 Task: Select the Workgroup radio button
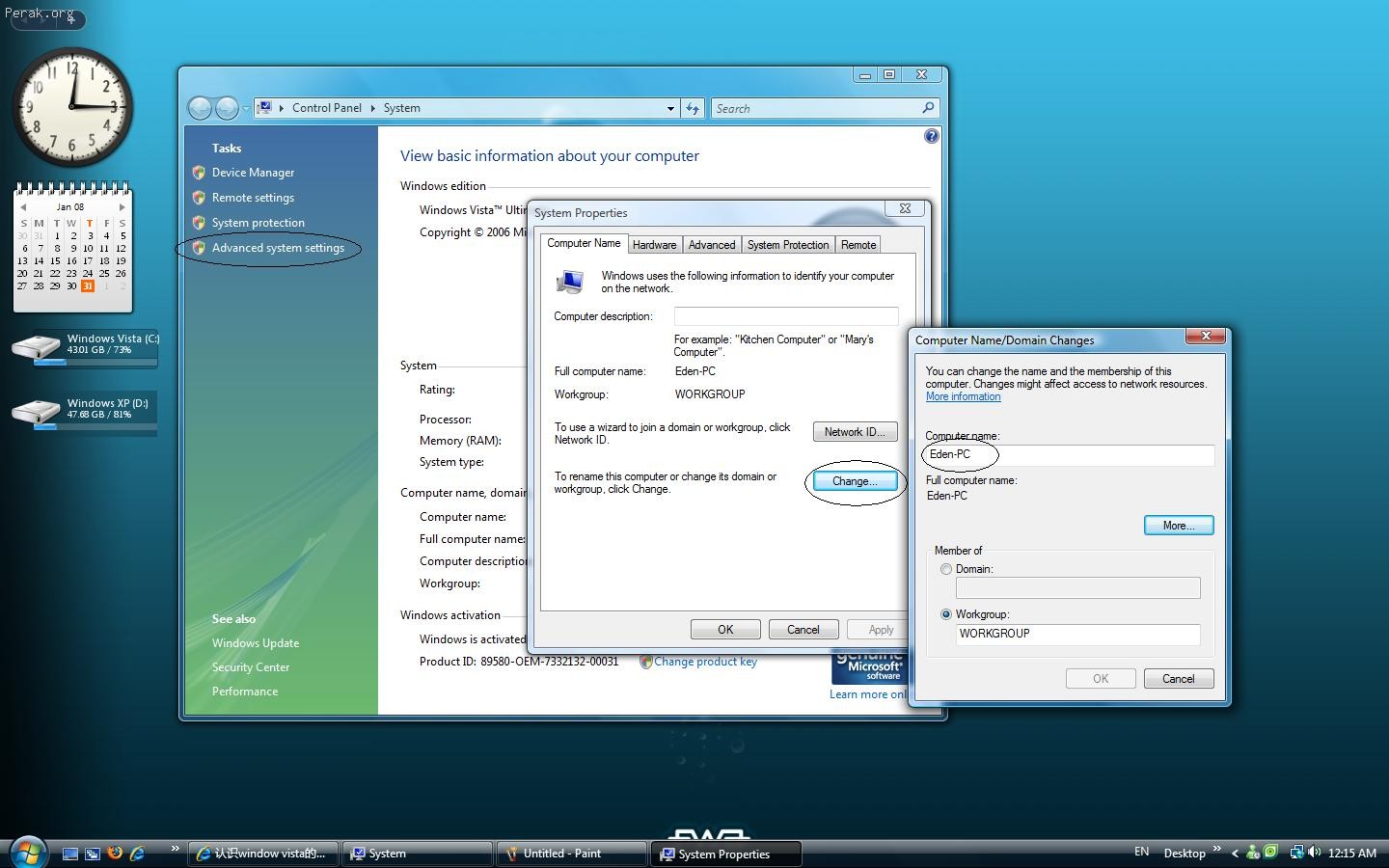(945, 614)
